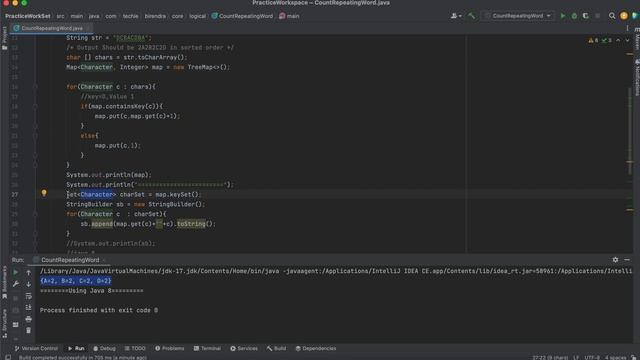The height and width of the screenshot is (360, 640).
Task: Click '4 spaces' indent setting in status bar
Action: tap(616, 358)
